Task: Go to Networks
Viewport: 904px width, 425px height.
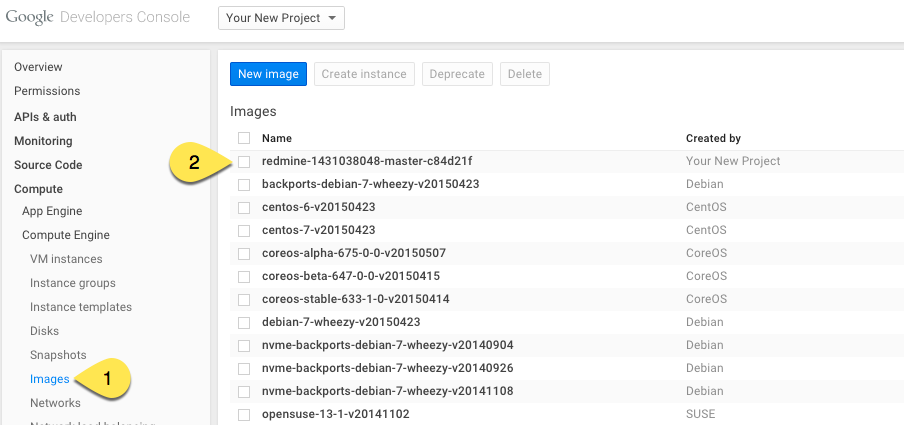Action: click(55, 403)
